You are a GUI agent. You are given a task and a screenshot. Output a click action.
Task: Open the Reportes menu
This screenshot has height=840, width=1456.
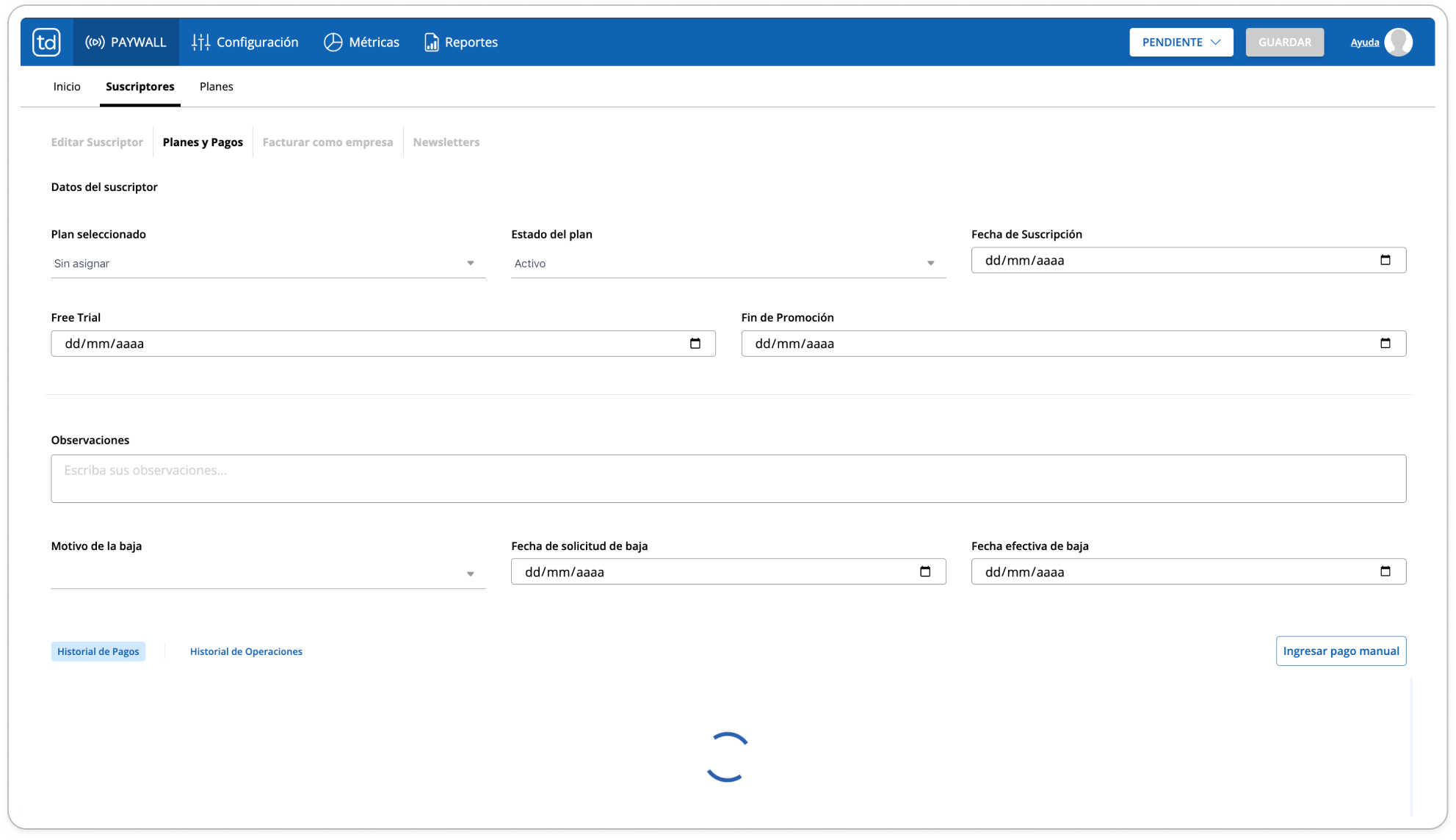pos(461,42)
